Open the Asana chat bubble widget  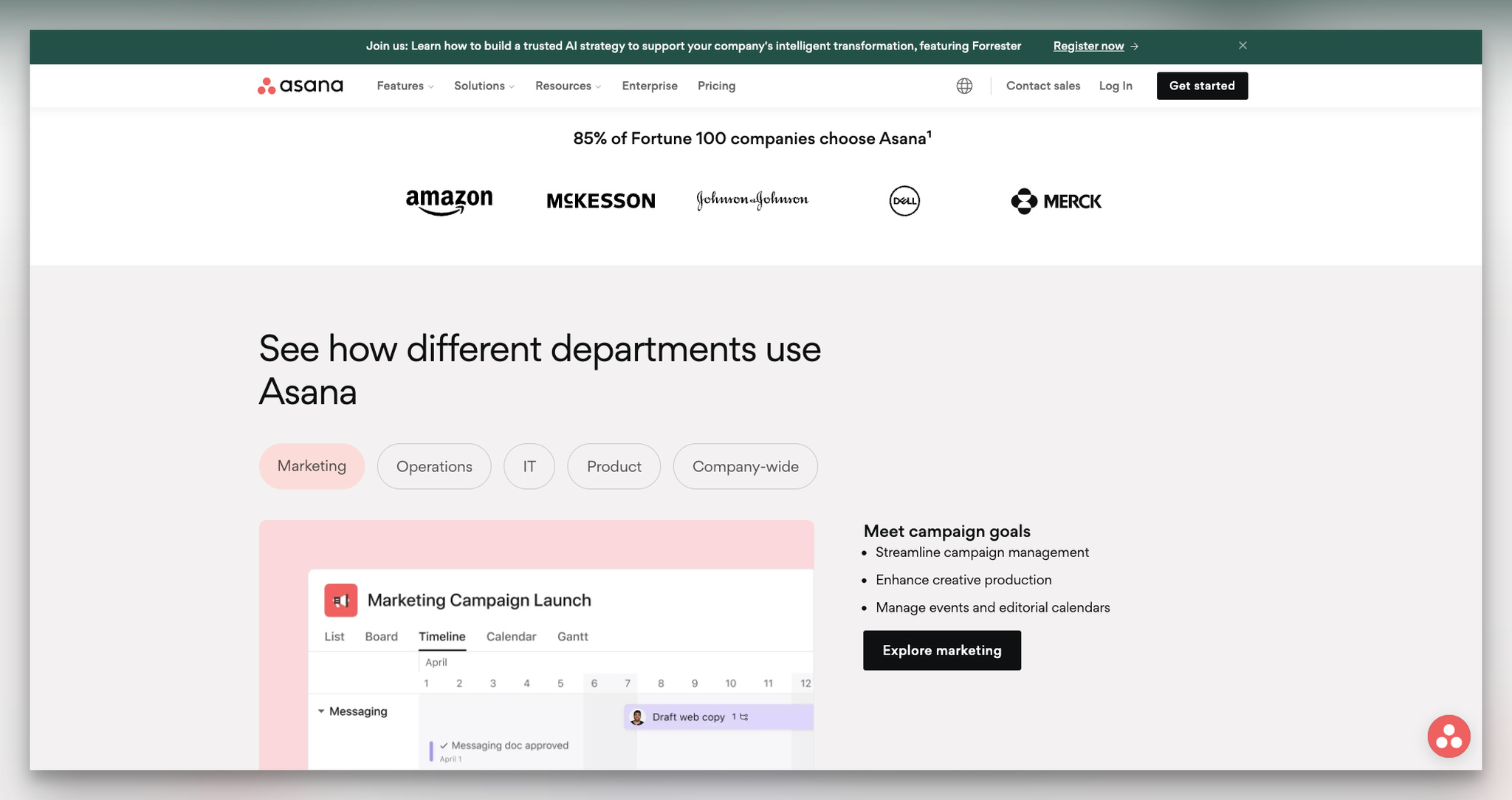click(1449, 736)
